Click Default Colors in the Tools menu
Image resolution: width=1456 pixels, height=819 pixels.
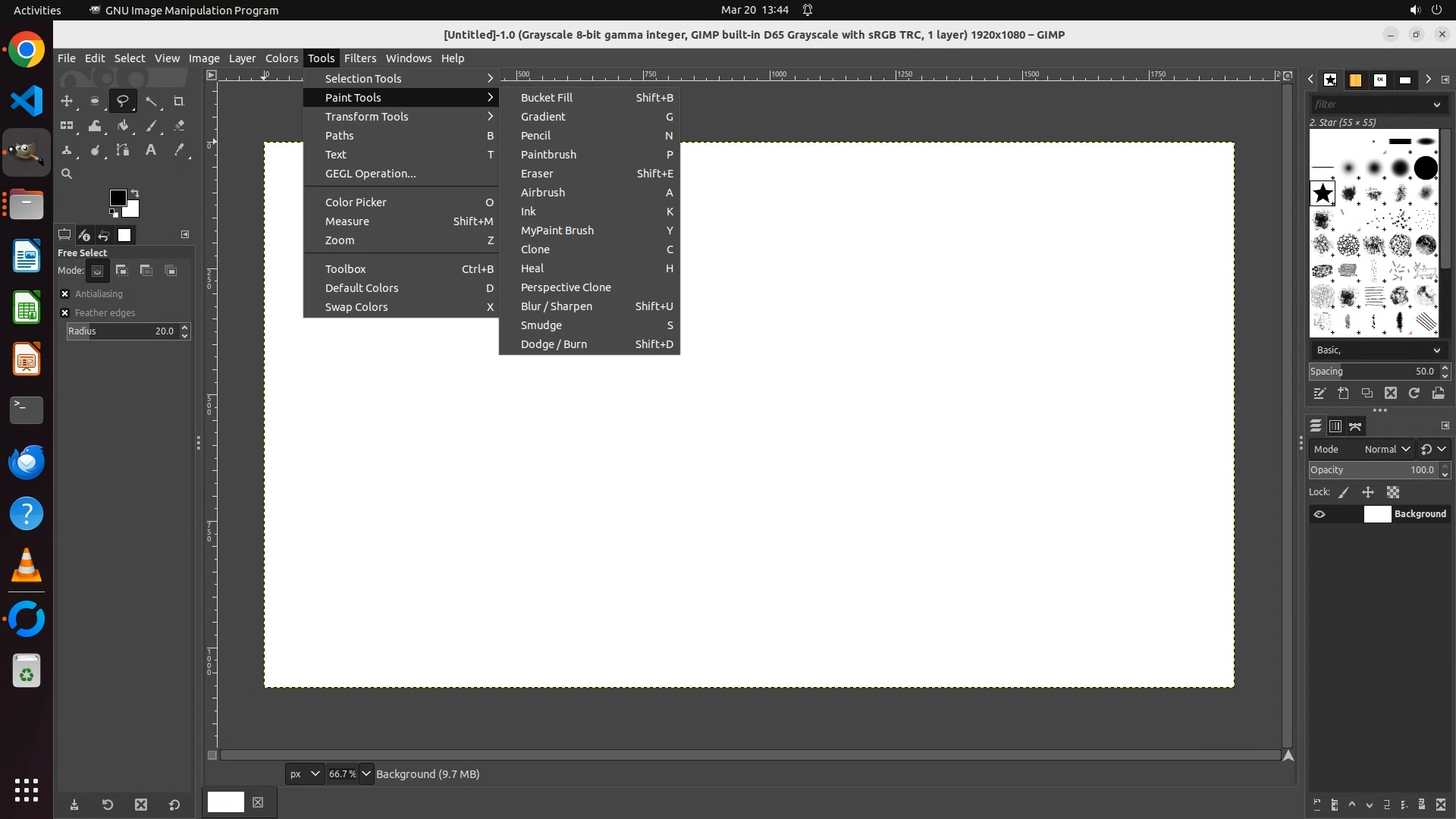tap(362, 288)
